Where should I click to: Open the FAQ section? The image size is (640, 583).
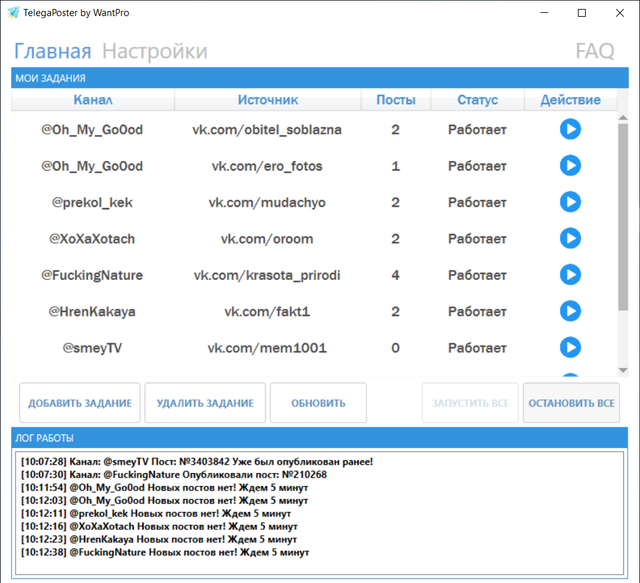tap(595, 51)
